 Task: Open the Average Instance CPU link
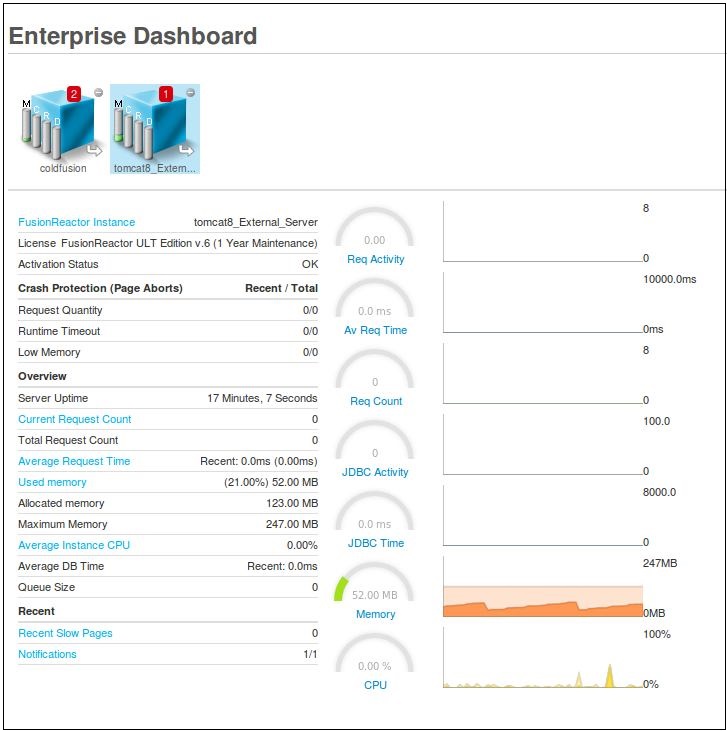click(74, 545)
